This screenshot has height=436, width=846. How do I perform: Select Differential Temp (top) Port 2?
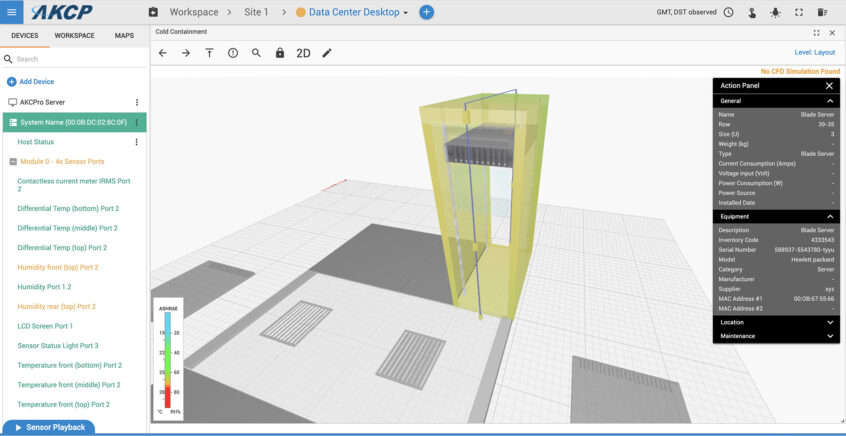pyautogui.click(x=62, y=248)
